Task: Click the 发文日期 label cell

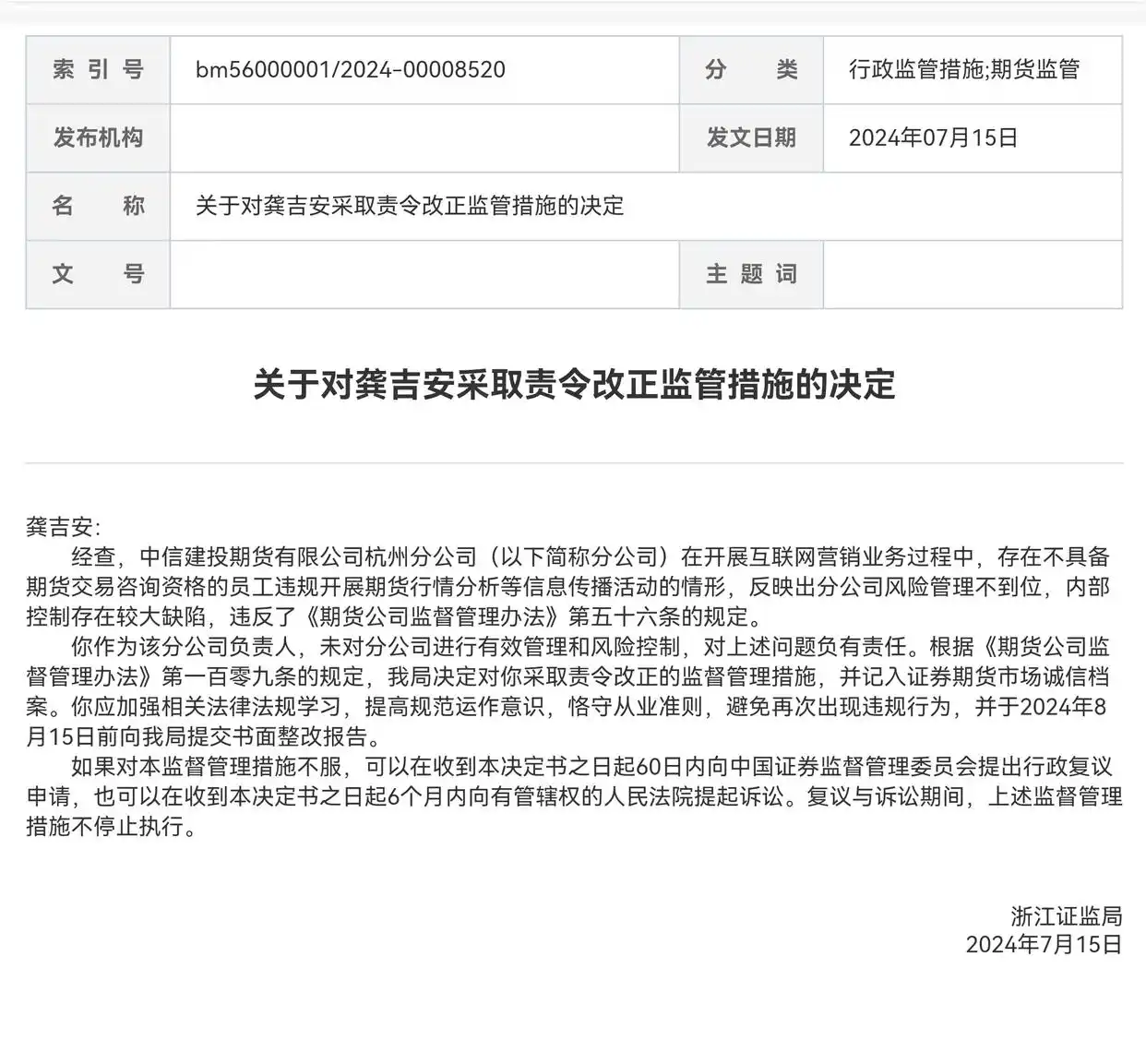Action: (x=752, y=137)
